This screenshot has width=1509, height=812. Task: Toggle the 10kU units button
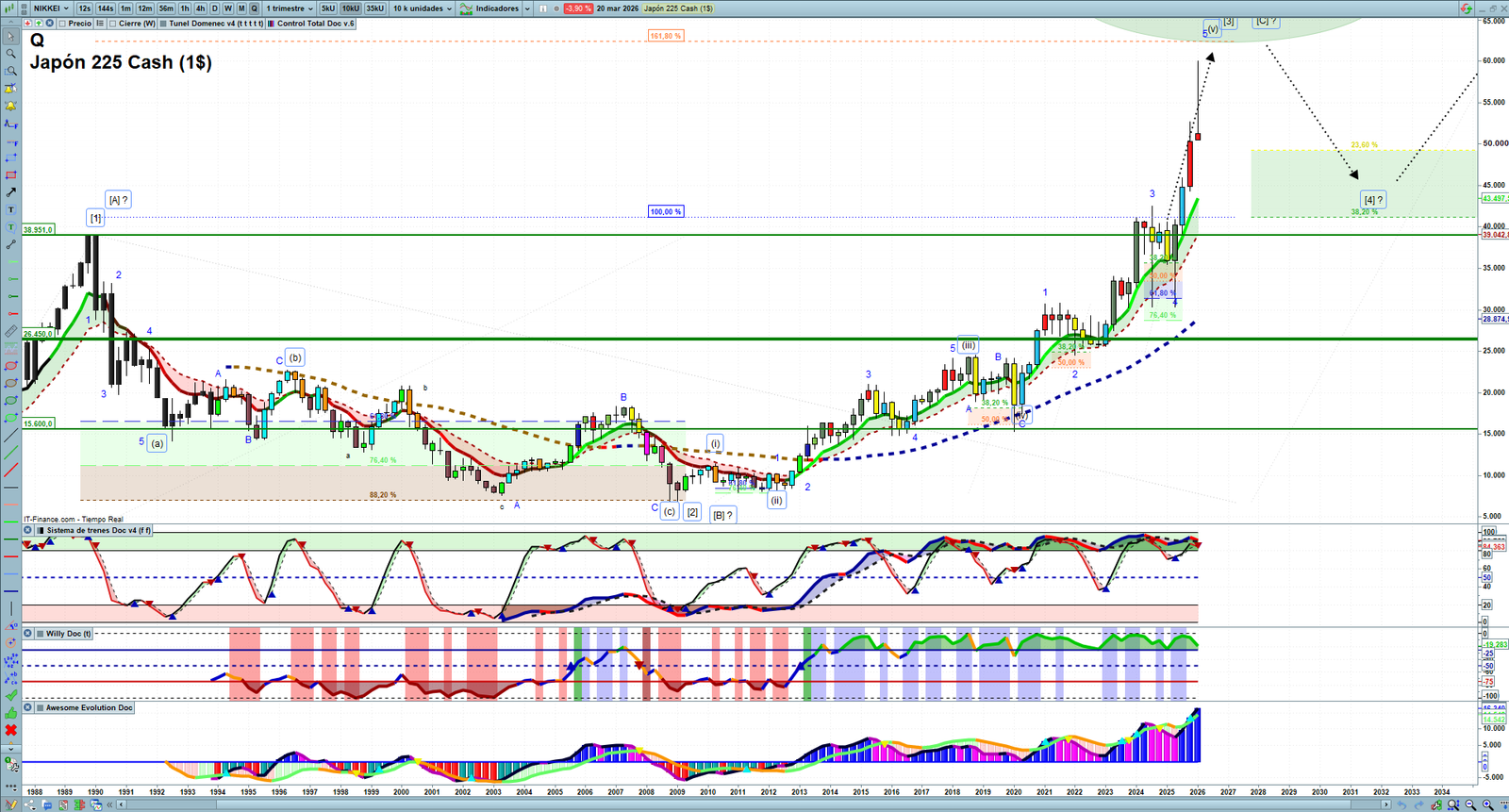click(351, 8)
